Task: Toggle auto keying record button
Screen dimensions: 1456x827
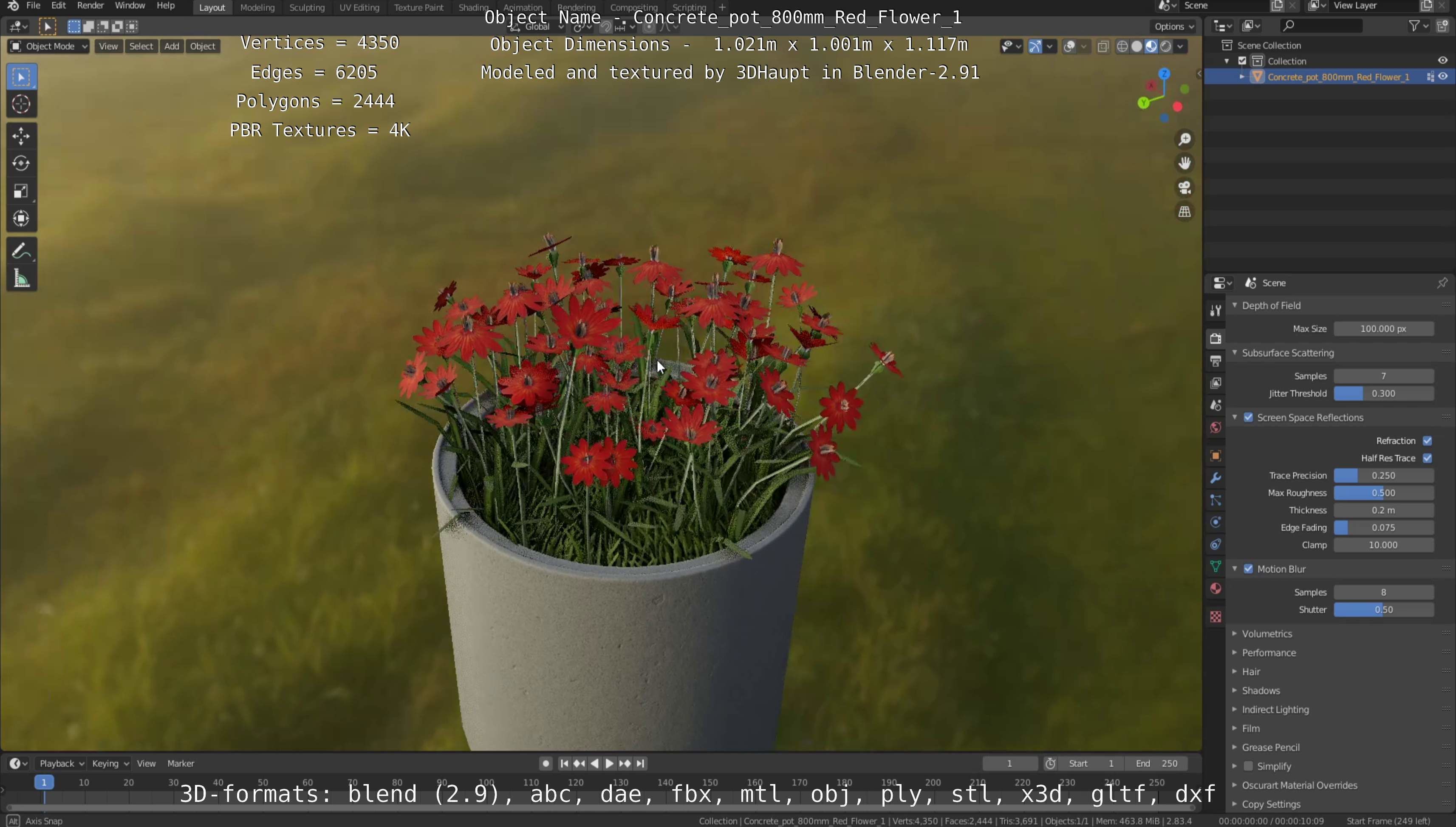Action: pyautogui.click(x=546, y=763)
